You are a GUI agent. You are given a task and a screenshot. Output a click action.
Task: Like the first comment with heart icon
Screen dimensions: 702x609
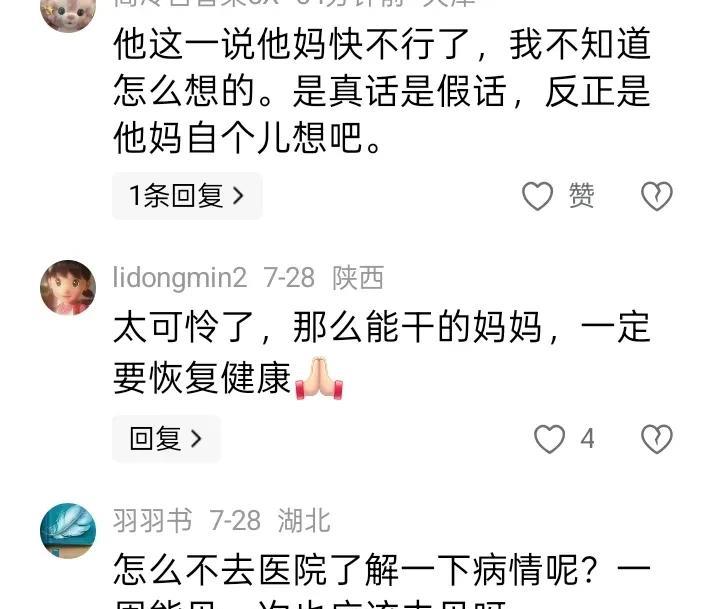click(x=537, y=196)
